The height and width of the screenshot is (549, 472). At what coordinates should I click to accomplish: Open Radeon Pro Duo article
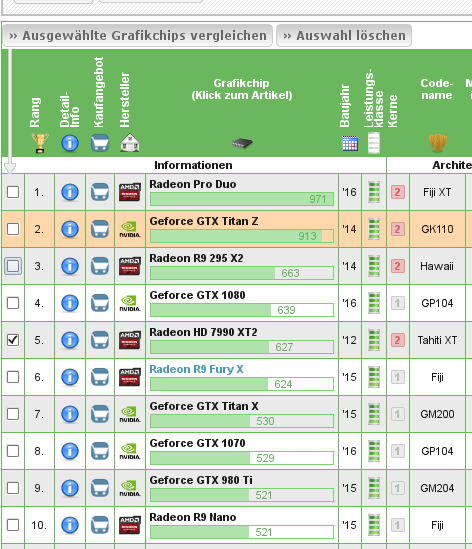pyautogui.click(x=193, y=184)
